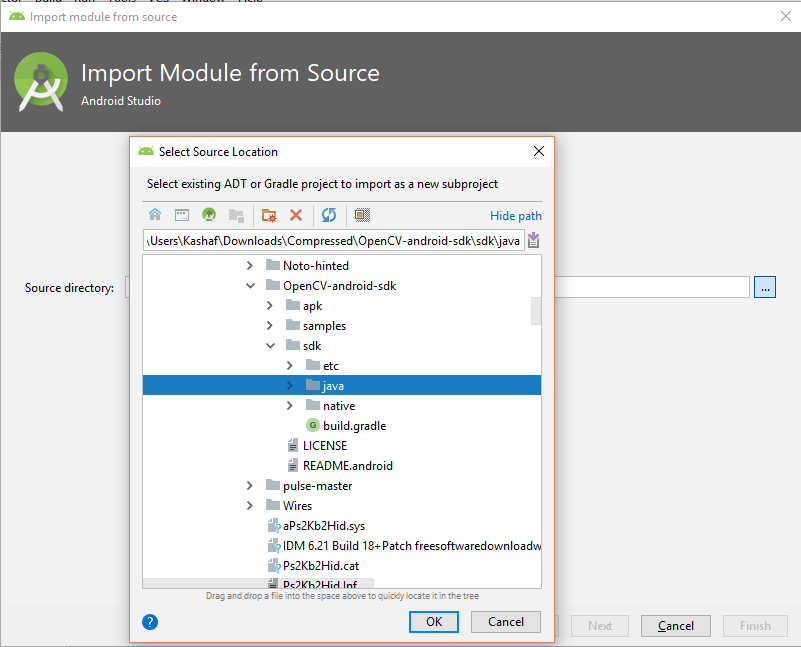Click the file tree vertical scrollbar

click(x=536, y=310)
